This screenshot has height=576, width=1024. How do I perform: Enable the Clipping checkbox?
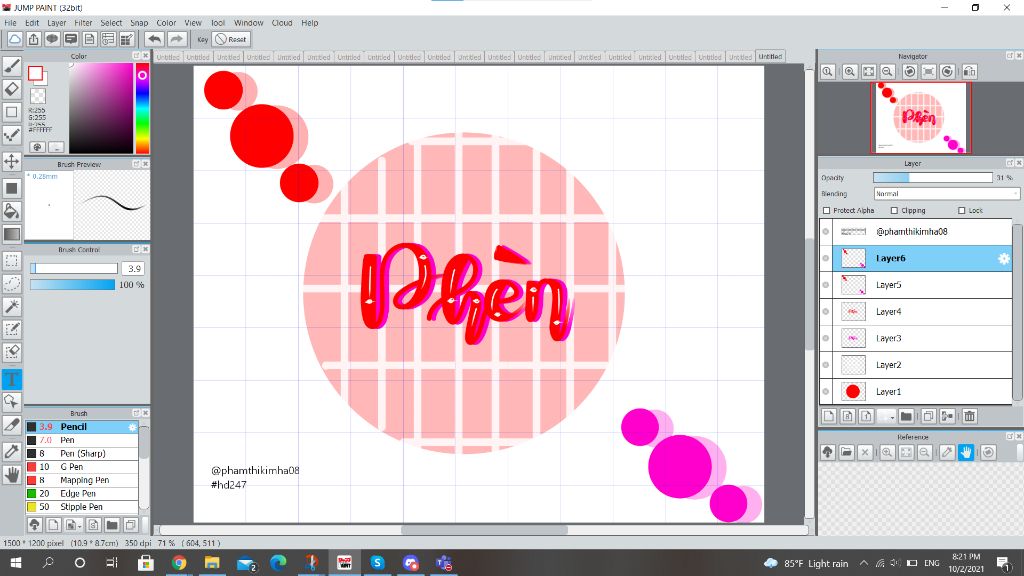[894, 210]
